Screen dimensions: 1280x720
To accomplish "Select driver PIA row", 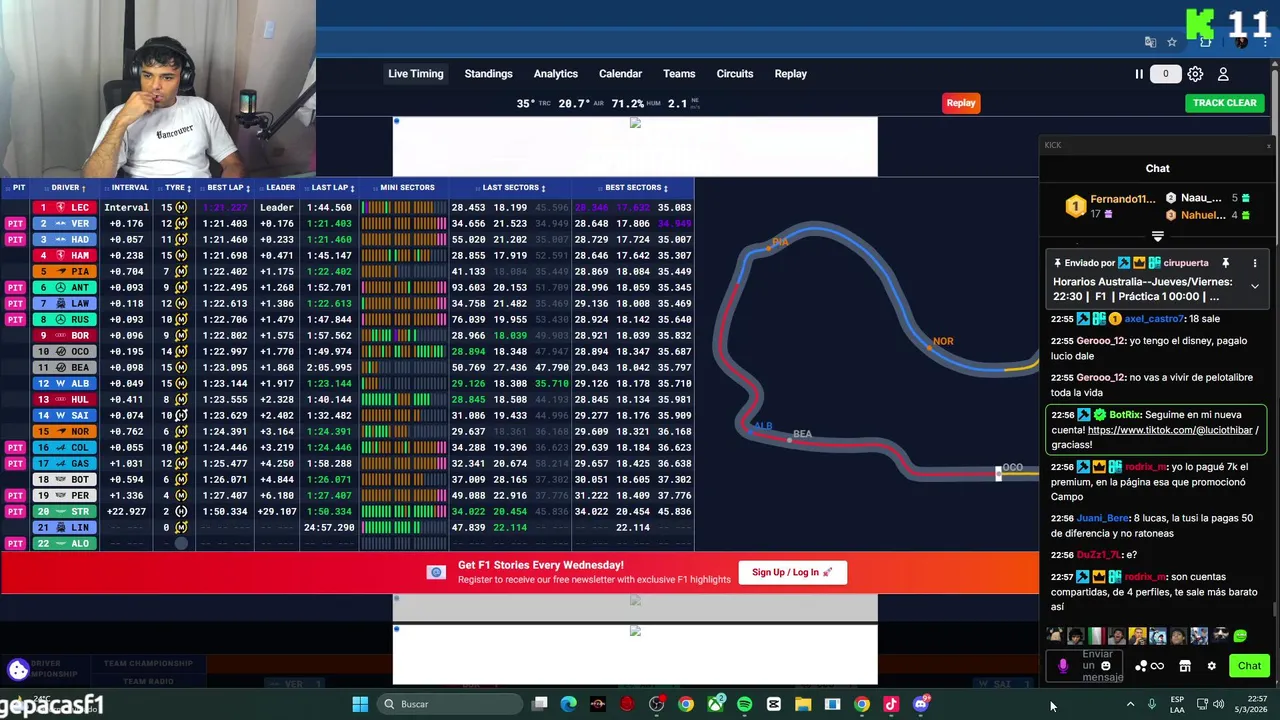I will [65, 272].
